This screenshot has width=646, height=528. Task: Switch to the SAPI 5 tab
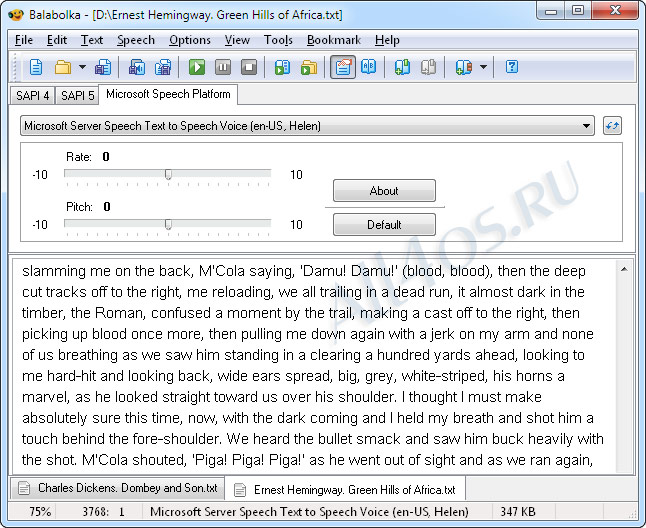click(x=77, y=96)
